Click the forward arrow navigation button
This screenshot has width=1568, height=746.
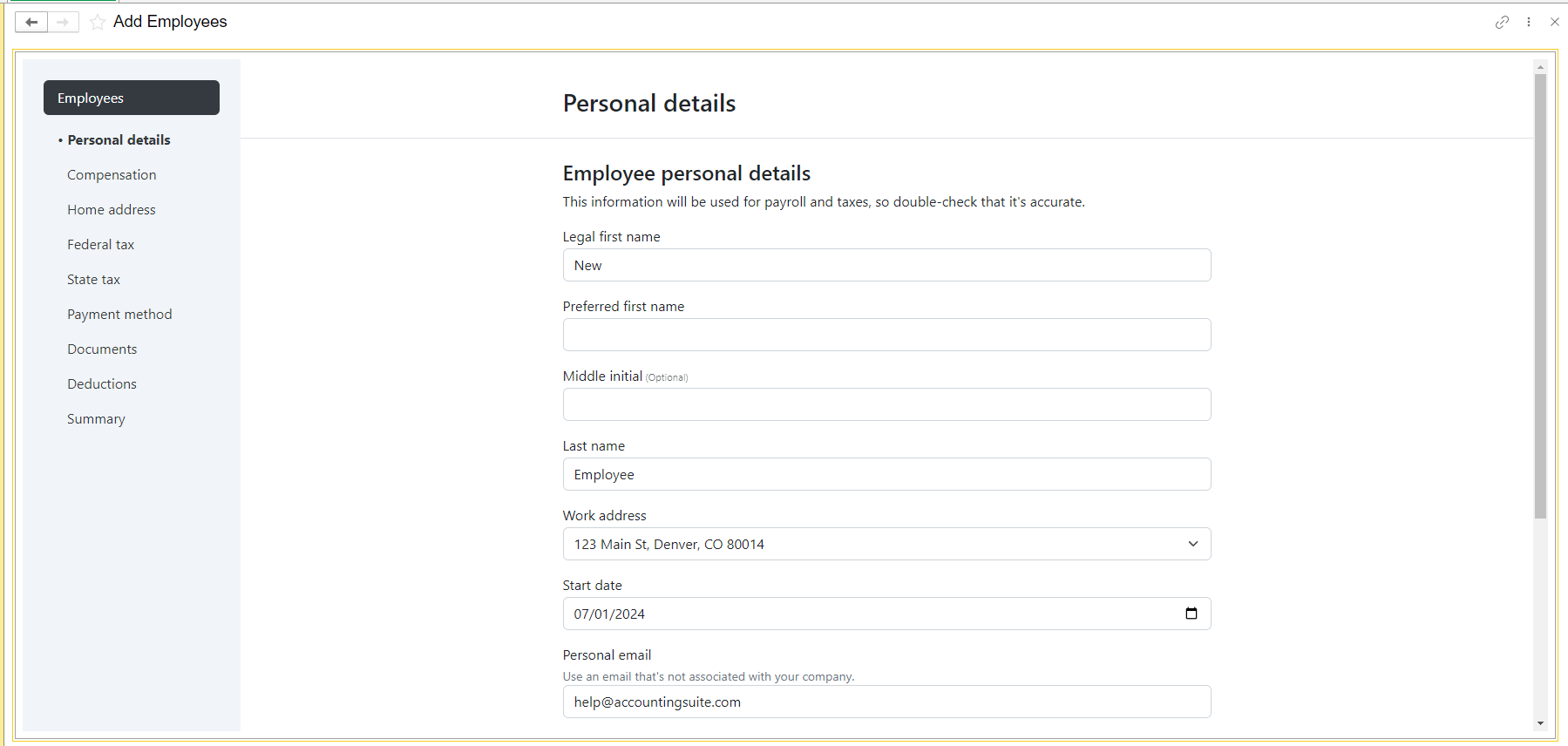pyautogui.click(x=63, y=22)
